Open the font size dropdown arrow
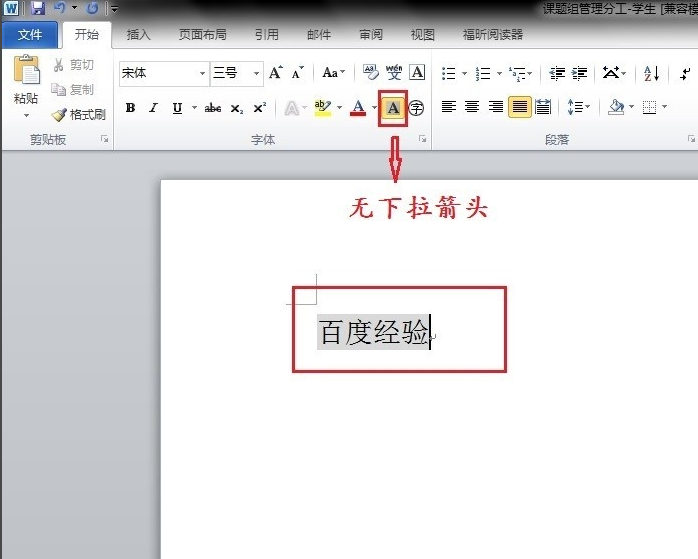The height and width of the screenshot is (559, 698). pos(257,73)
